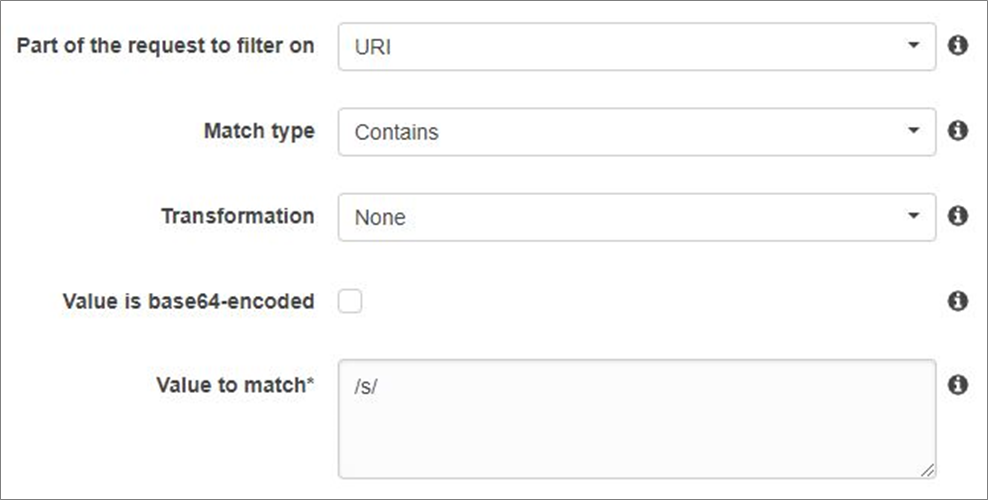Click info icon for base64-encoded option
This screenshot has width=988, height=500.
point(958,301)
